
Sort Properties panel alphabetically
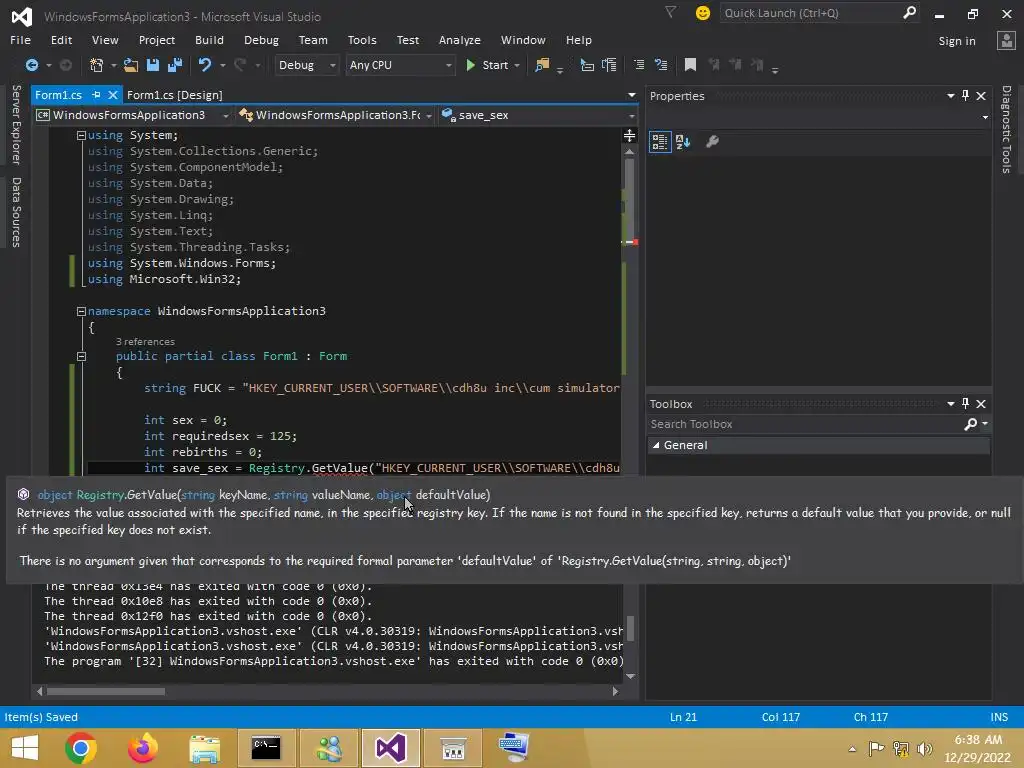click(683, 142)
